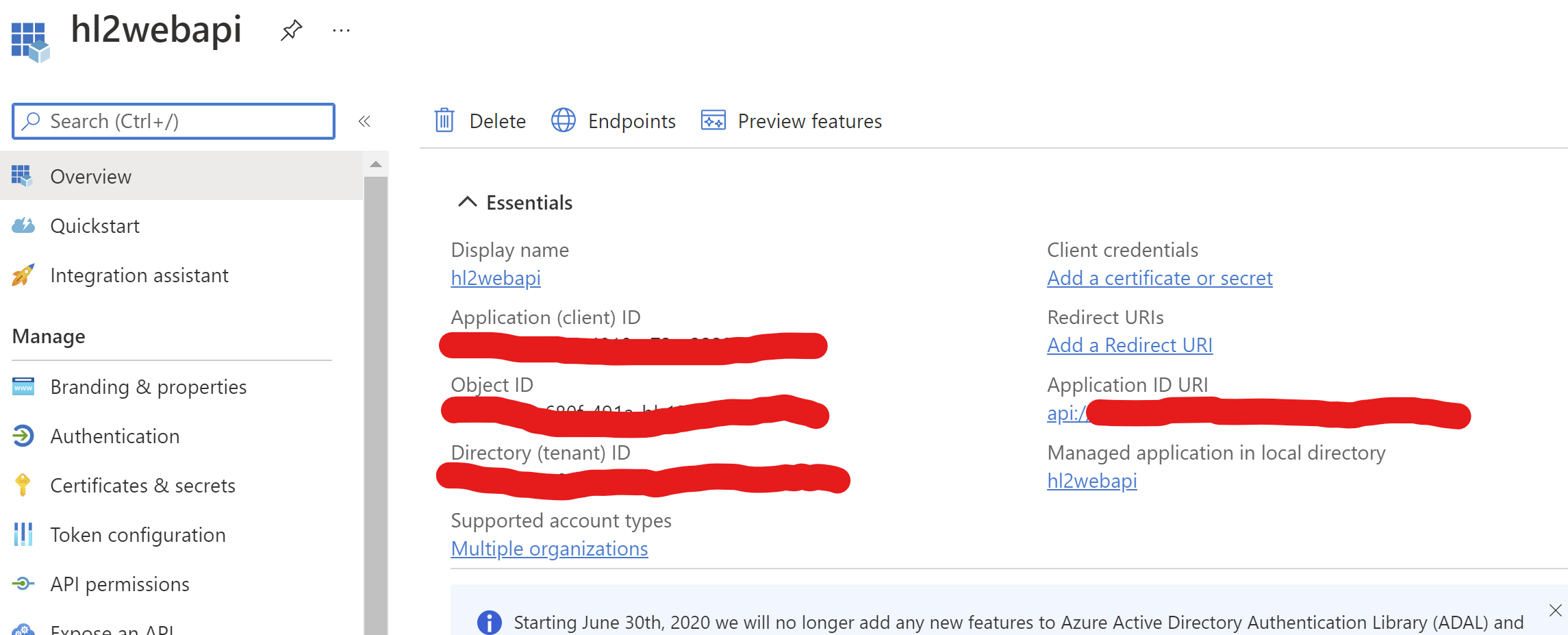The height and width of the screenshot is (635, 1568).
Task: Pin the hl2webapi page
Action: tap(291, 30)
